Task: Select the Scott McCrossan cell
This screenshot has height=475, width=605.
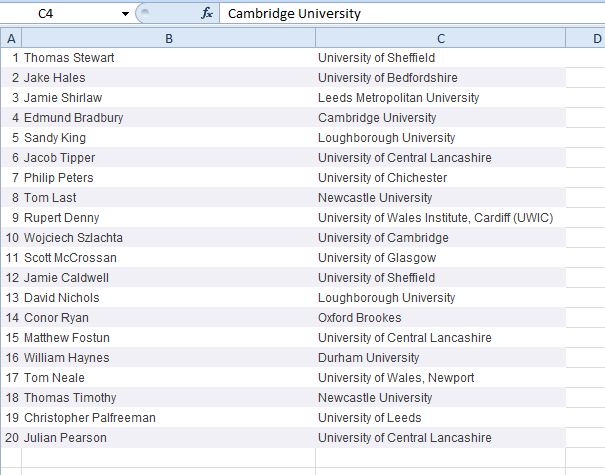Action: [169, 258]
